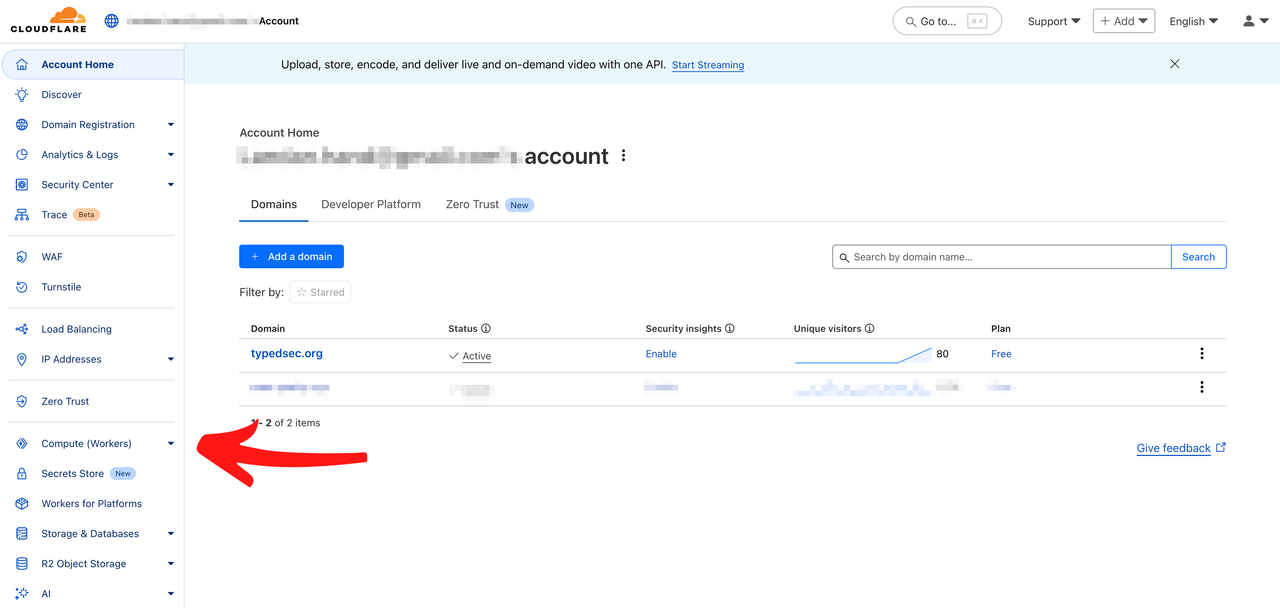Click the Domain column header
Screen dimensions: 1280x608
(268, 328)
